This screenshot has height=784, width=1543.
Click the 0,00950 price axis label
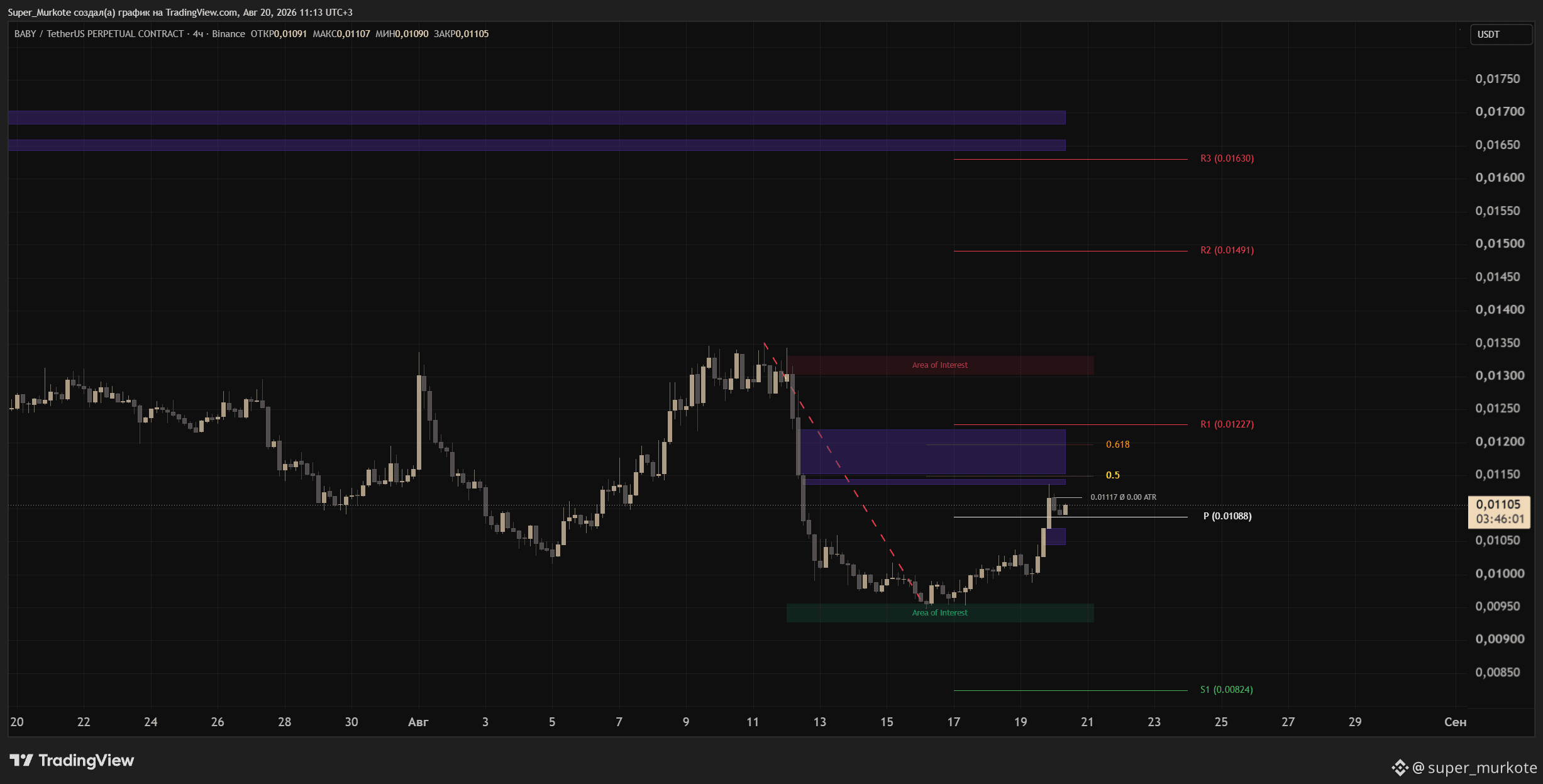(1497, 607)
